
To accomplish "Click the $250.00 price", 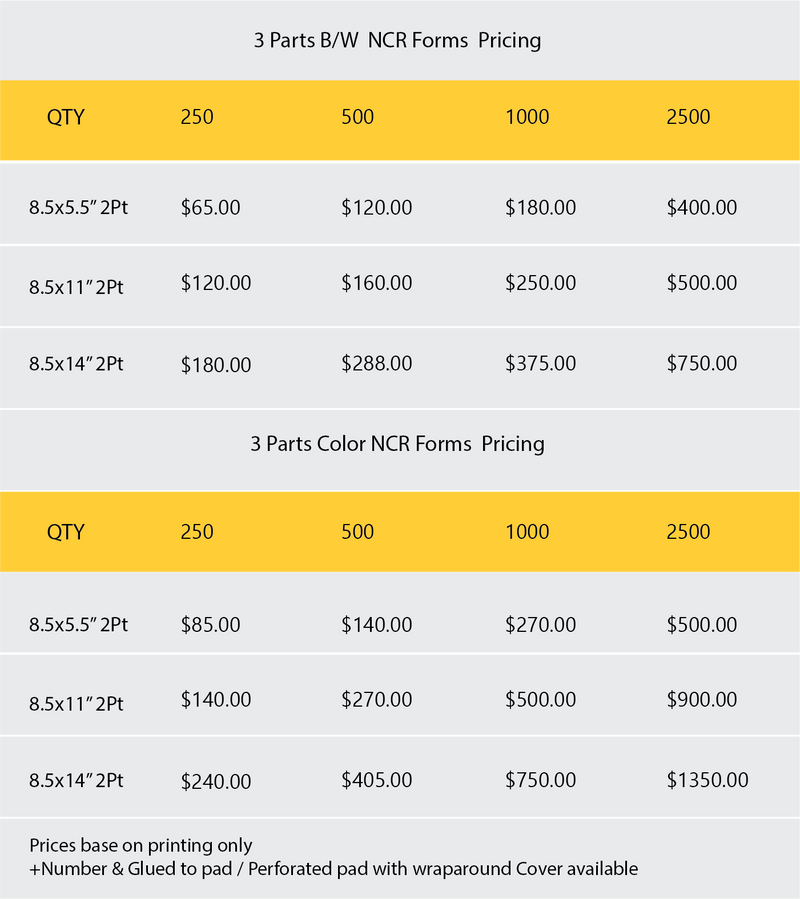I will (x=540, y=283).
